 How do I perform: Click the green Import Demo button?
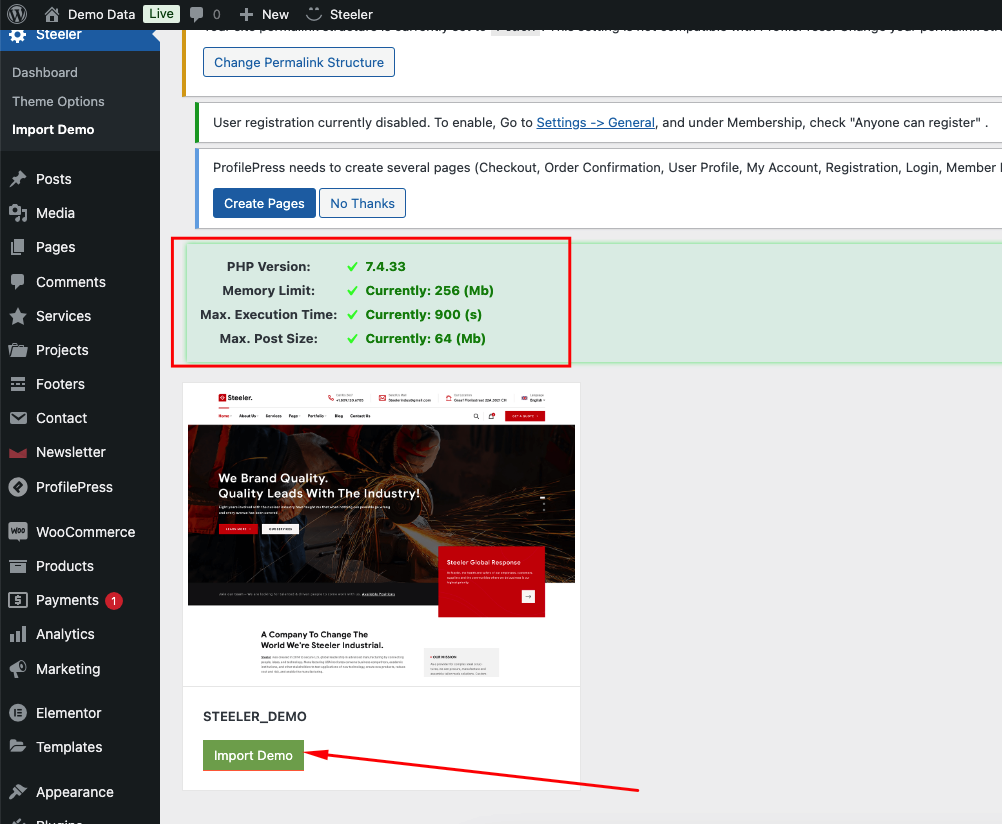253,756
